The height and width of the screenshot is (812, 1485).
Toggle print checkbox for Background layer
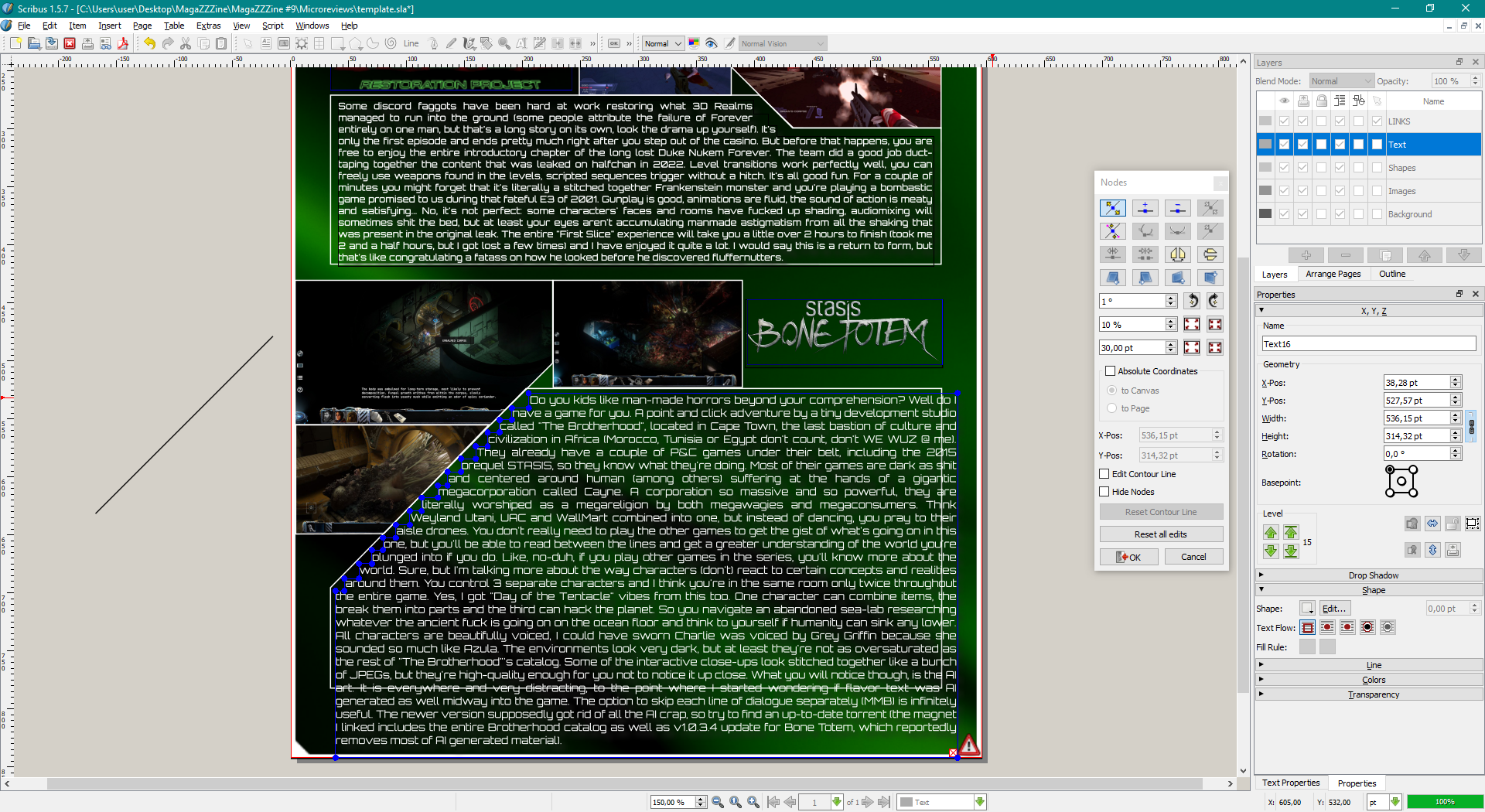[x=1303, y=214]
